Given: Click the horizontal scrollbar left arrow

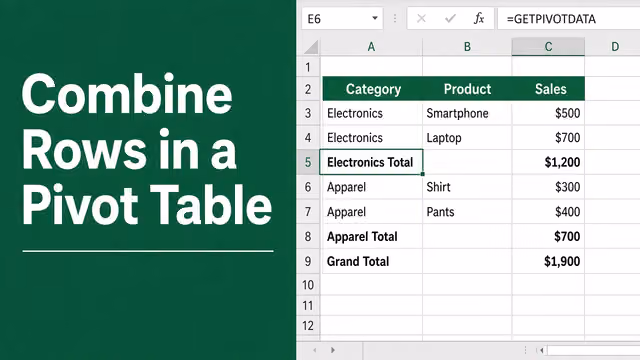Looking at the screenshot, I should [x=542, y=350].
